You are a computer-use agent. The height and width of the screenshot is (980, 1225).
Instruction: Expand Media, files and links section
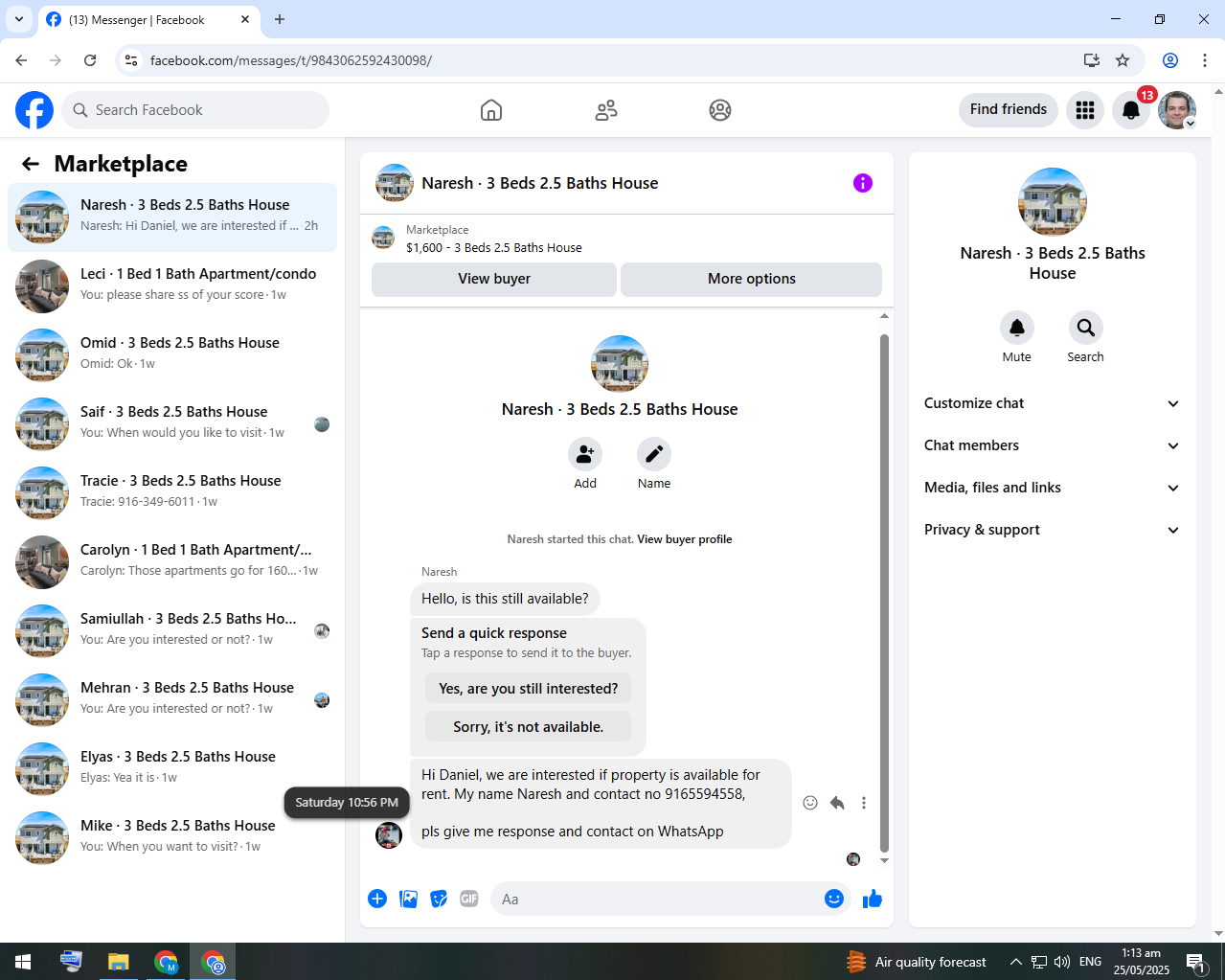click(x=1053, y=488)
